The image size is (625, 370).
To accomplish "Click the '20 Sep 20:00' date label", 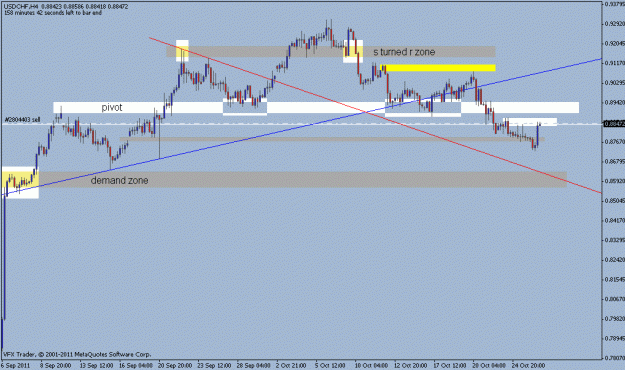I will pos(175,365).
